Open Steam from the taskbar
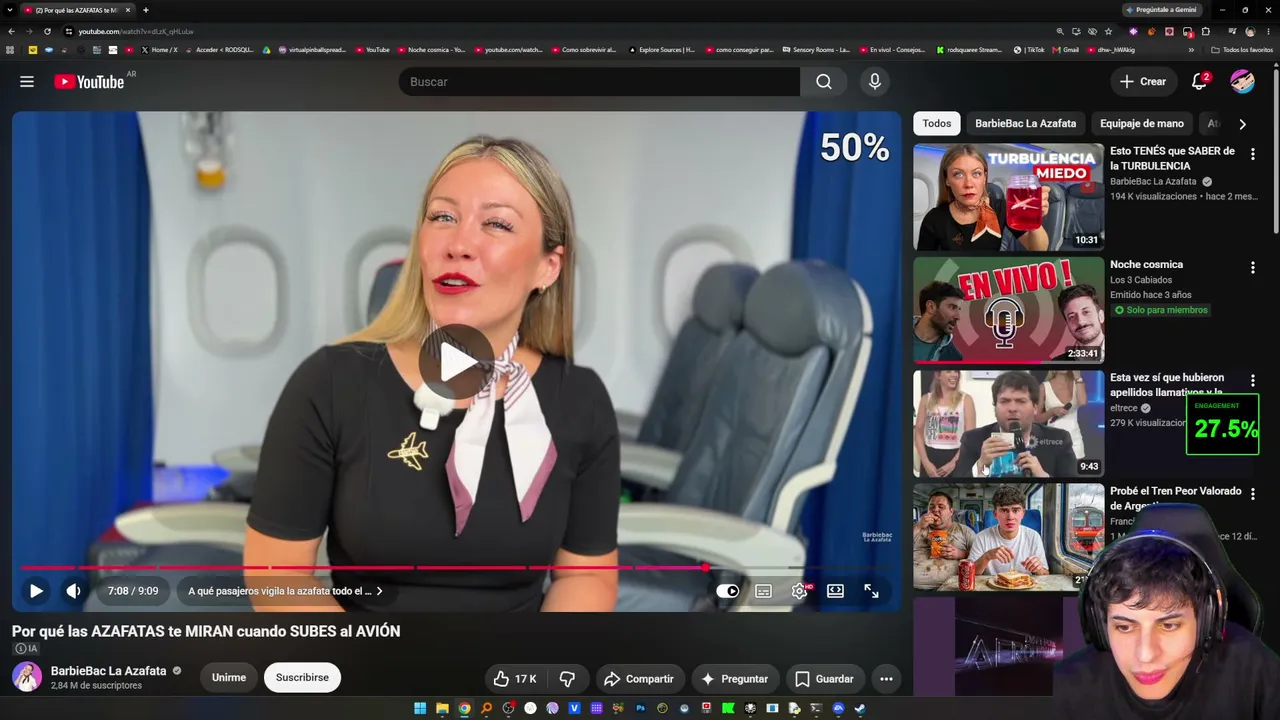The width and height of the screenshot is (1280, 720). tap(860, 709)
